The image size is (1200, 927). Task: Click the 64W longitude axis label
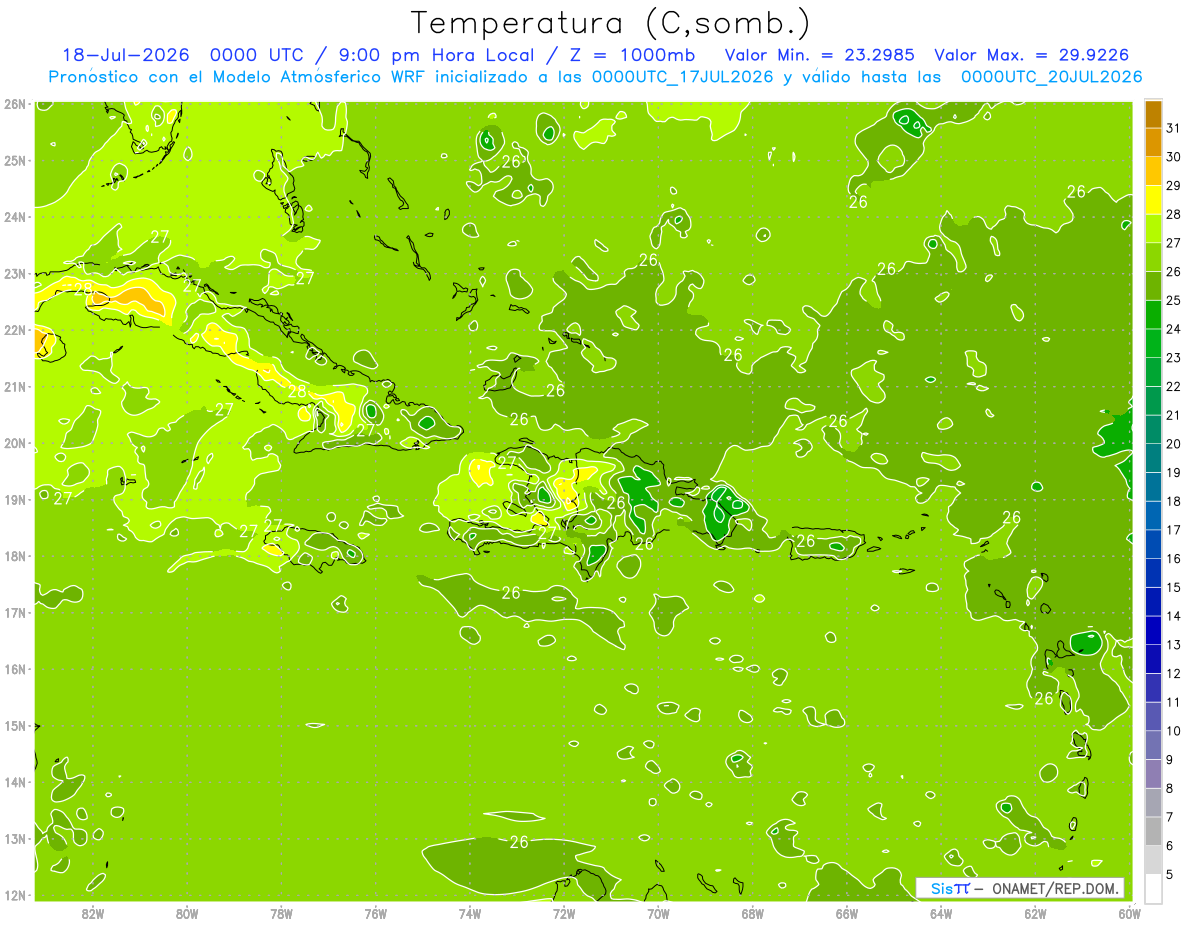(941, 914)
